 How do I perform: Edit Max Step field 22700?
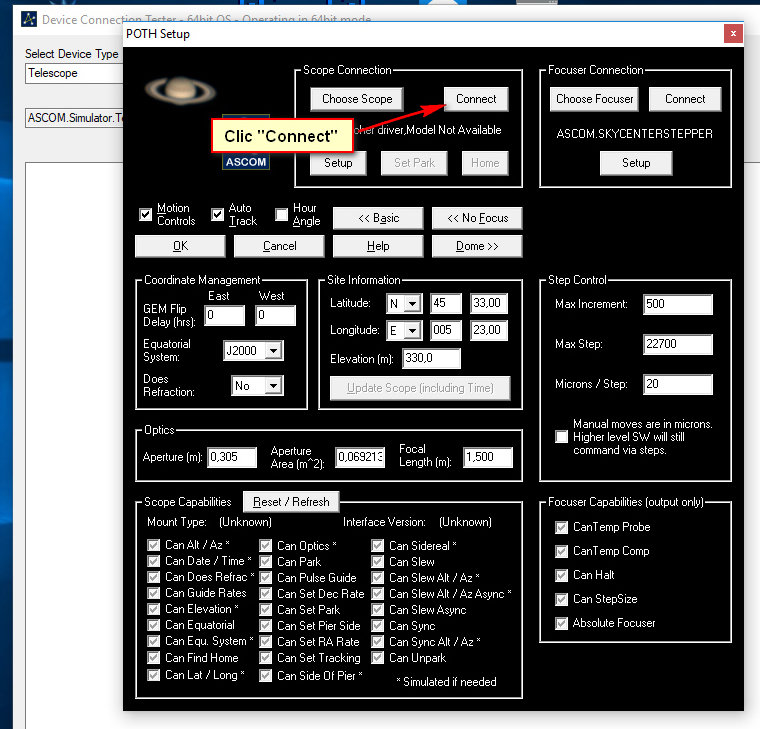coord(678,344)
